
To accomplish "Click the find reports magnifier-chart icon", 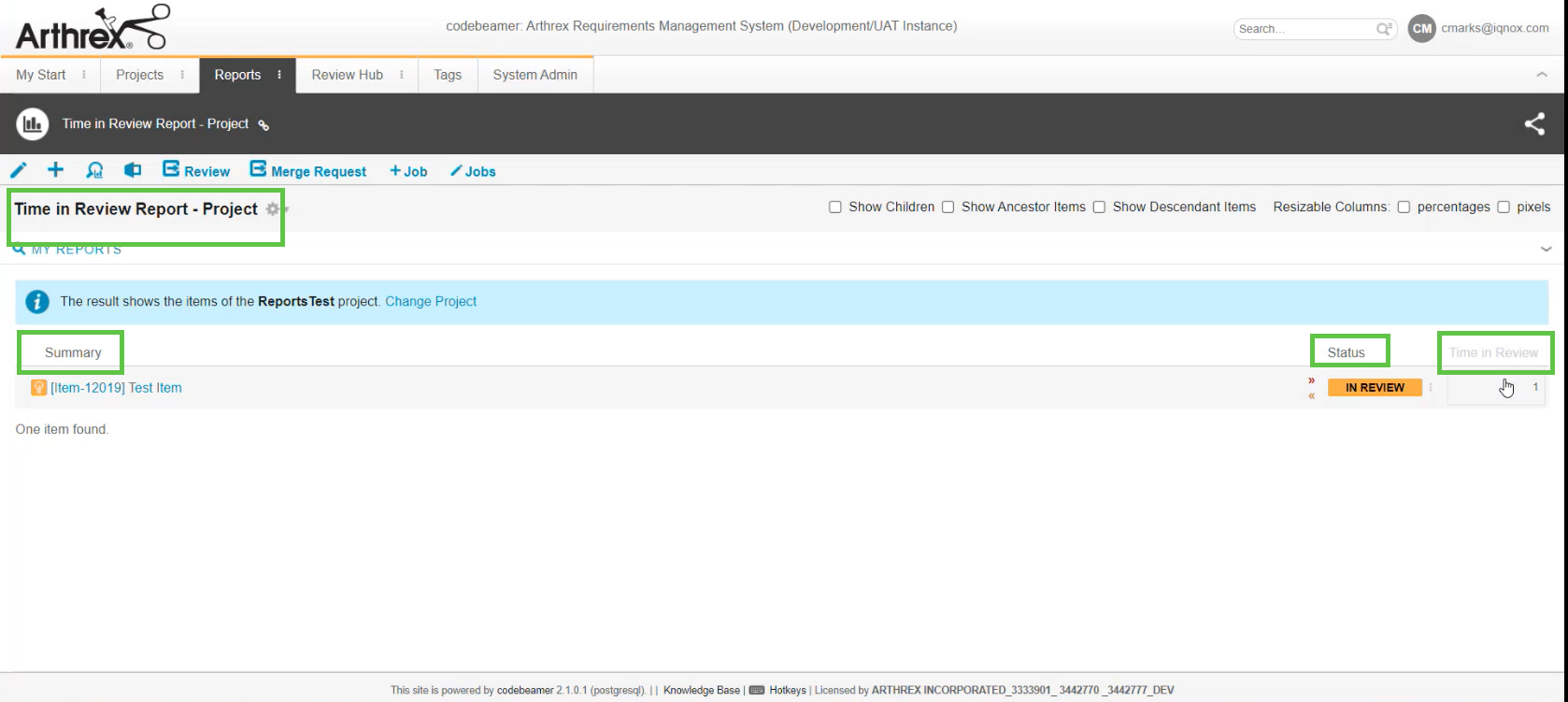I will pos(94,170).
